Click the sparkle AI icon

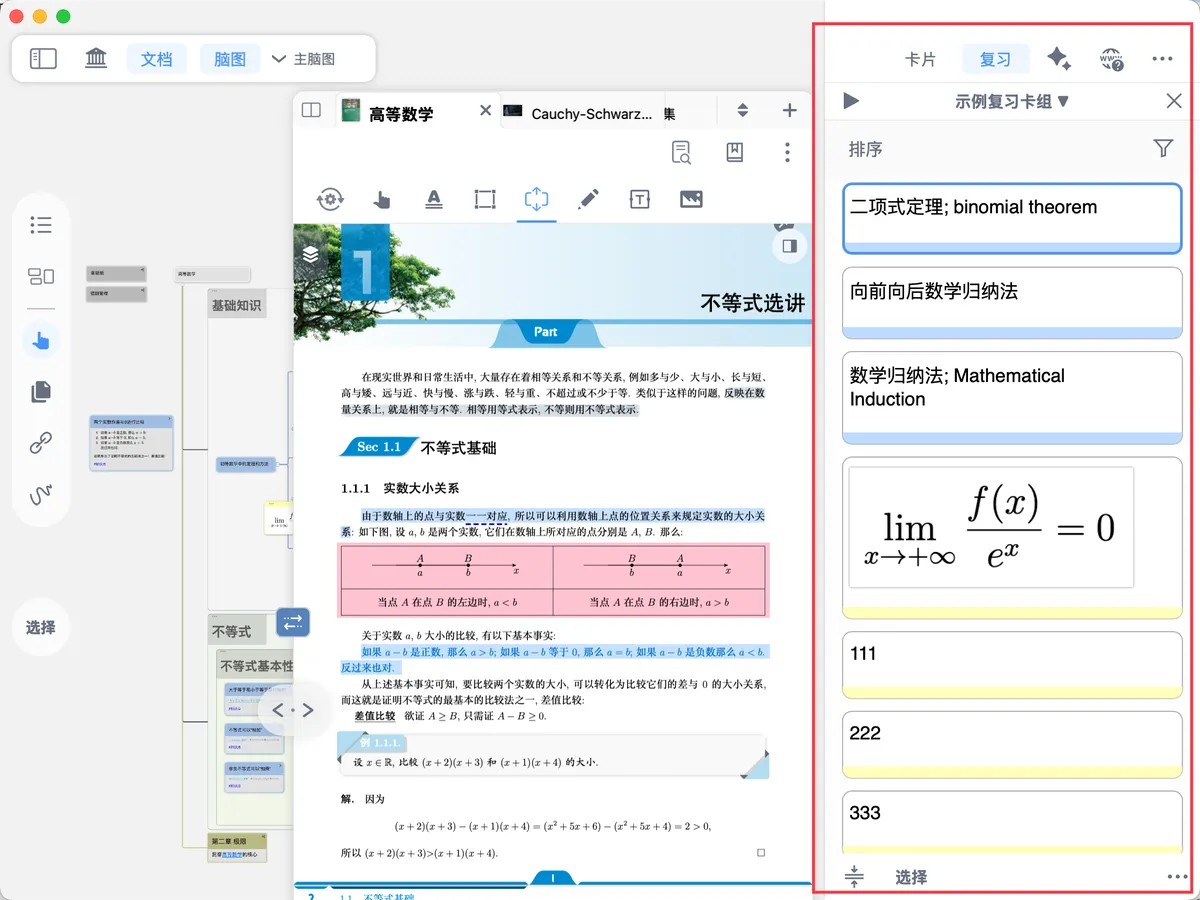point(1059,59)
